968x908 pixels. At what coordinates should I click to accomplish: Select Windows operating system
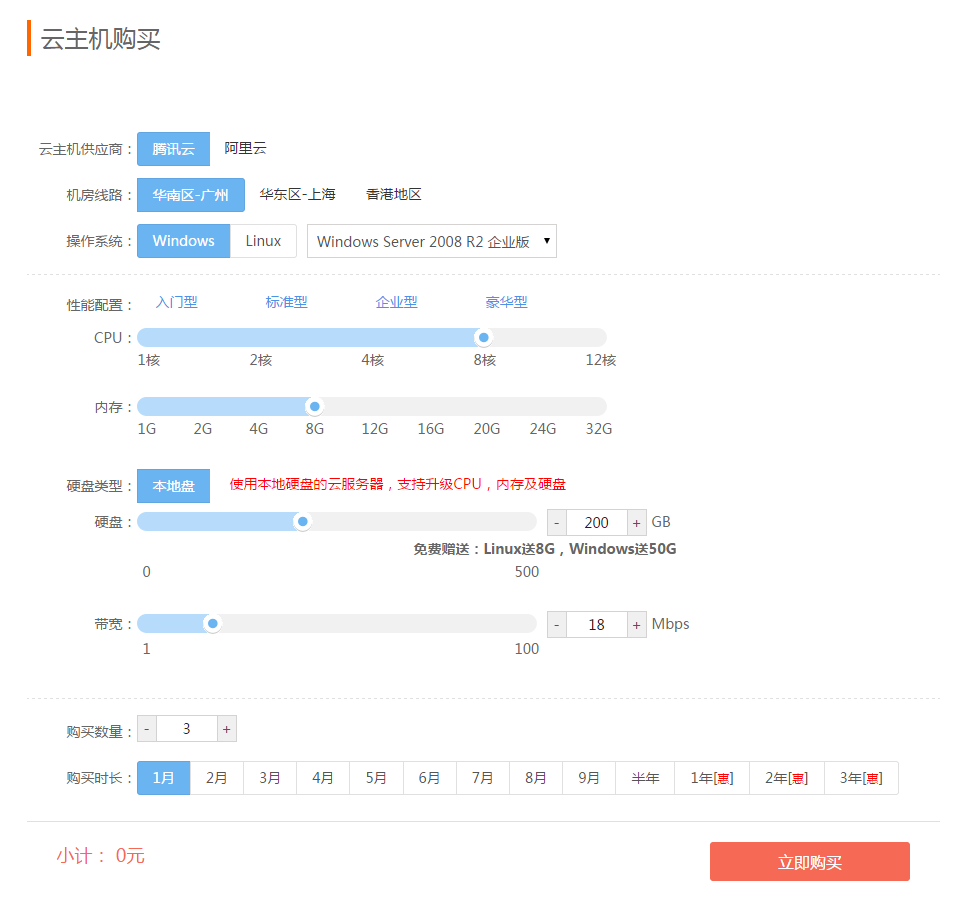[183, 241]
